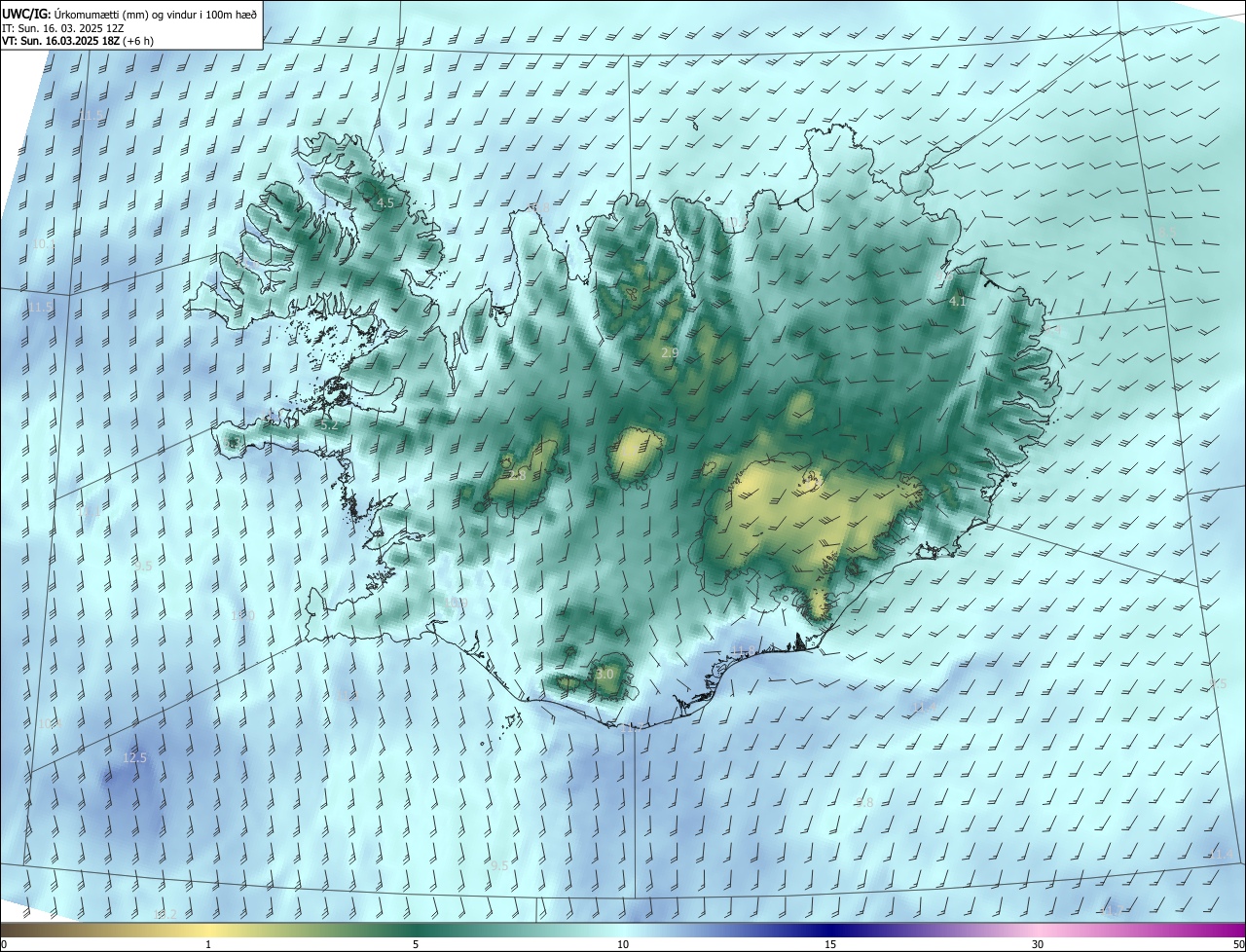Click the initial time line 'IT: Sun. 16. 03. 2025 12Z'
The width and height of the screenshot is (1246, 952).
click(x=62, y=27)
